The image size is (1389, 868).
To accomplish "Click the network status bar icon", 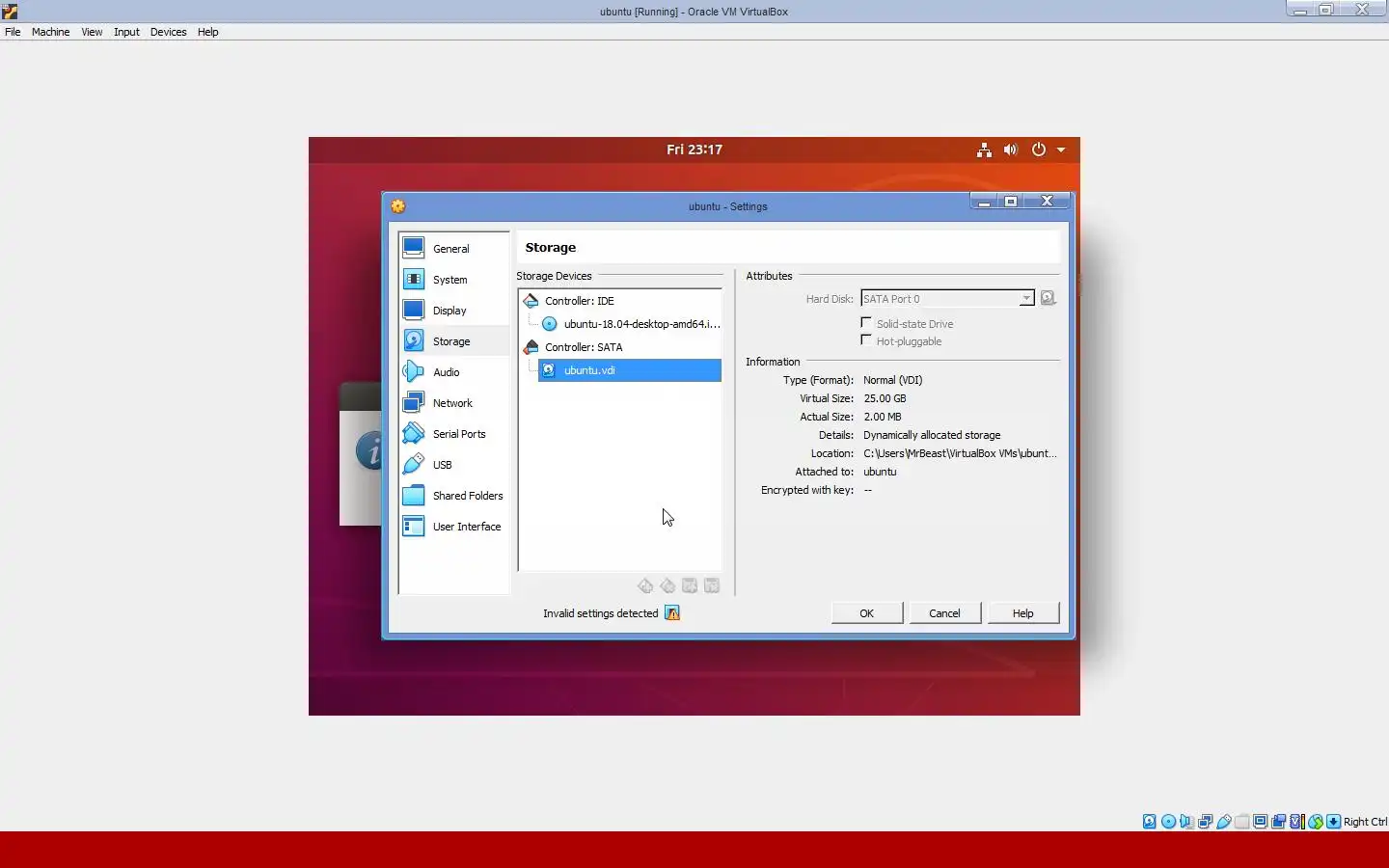I will click(x=1205, y=822).
